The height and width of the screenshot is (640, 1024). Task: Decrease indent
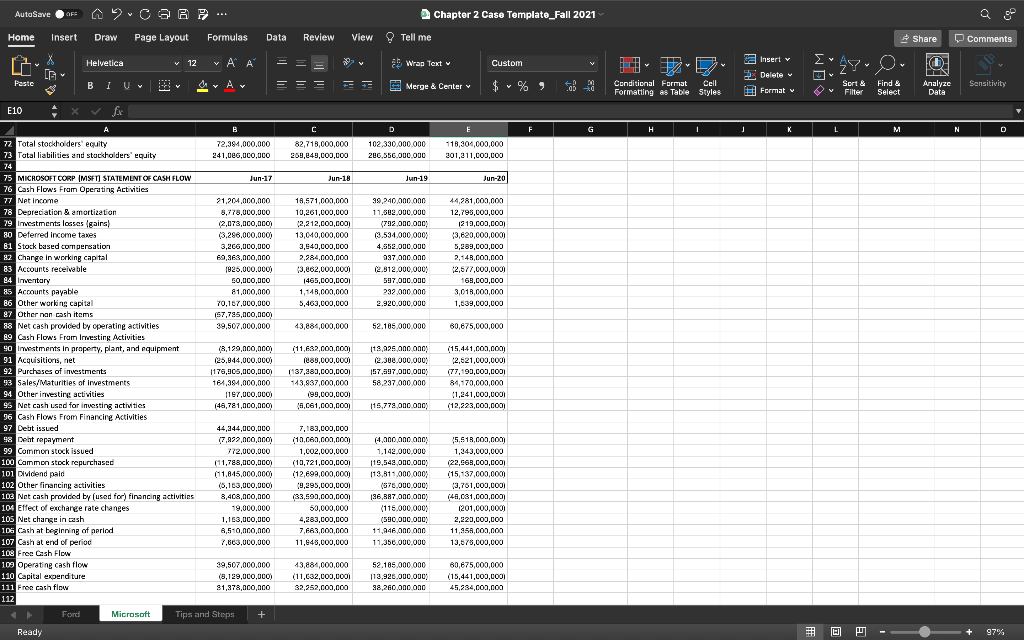(x=349, y=86)
